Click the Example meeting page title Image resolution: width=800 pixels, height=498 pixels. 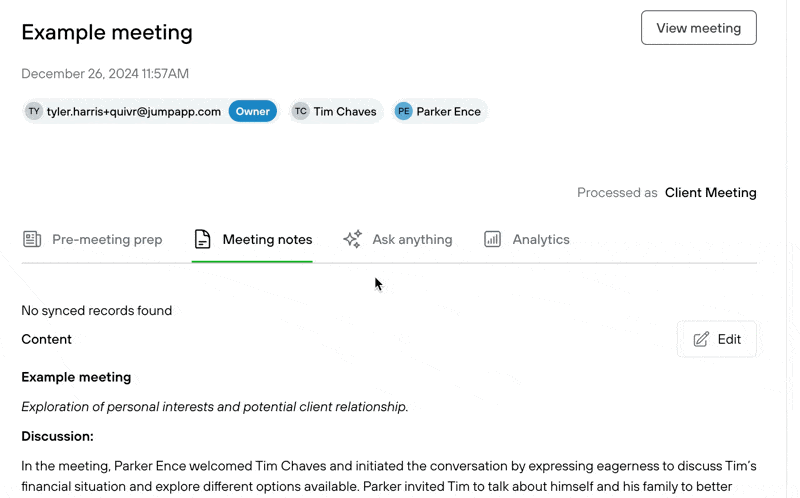coord(107,32)
